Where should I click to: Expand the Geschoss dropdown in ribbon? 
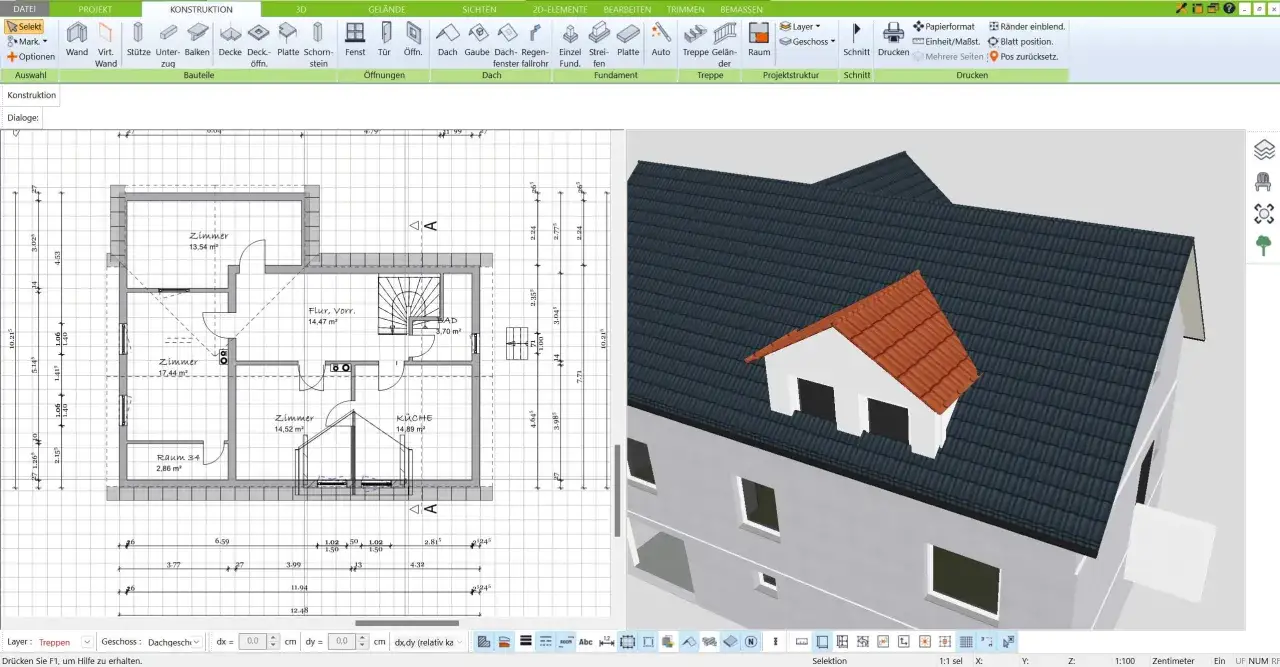806,42
